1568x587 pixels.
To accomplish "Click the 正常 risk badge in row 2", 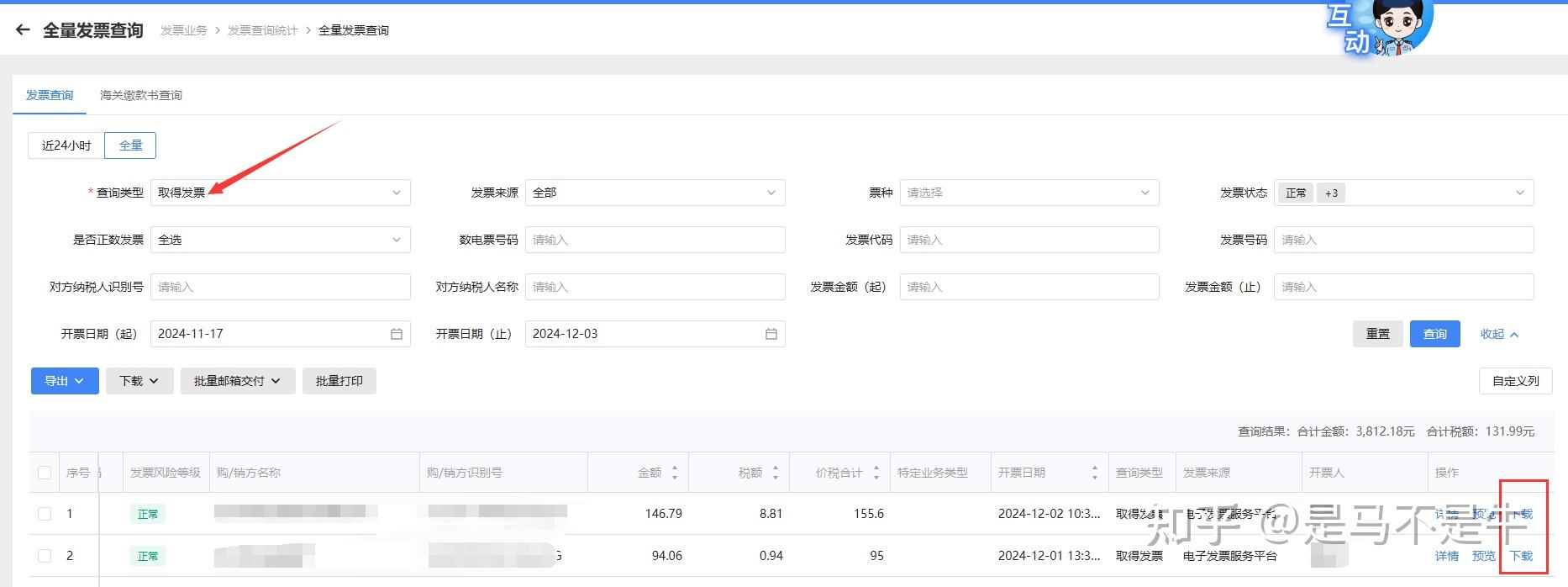I will [148, 556].
